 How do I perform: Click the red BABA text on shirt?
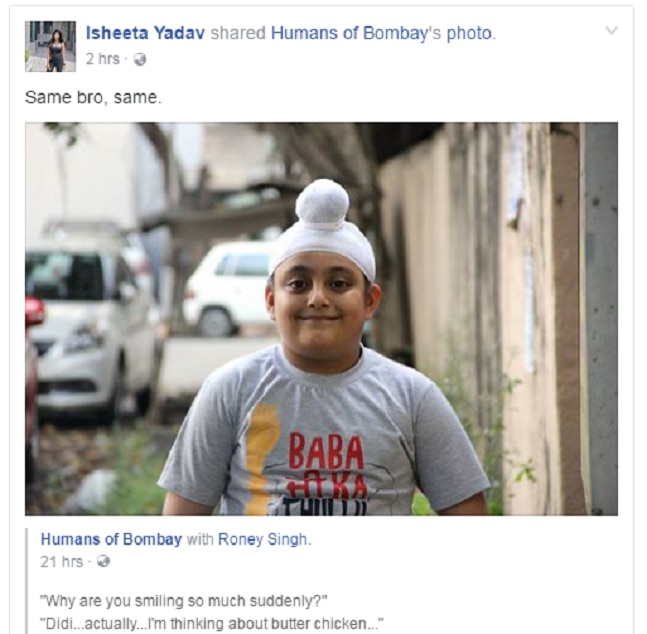[x=326, y=452]
